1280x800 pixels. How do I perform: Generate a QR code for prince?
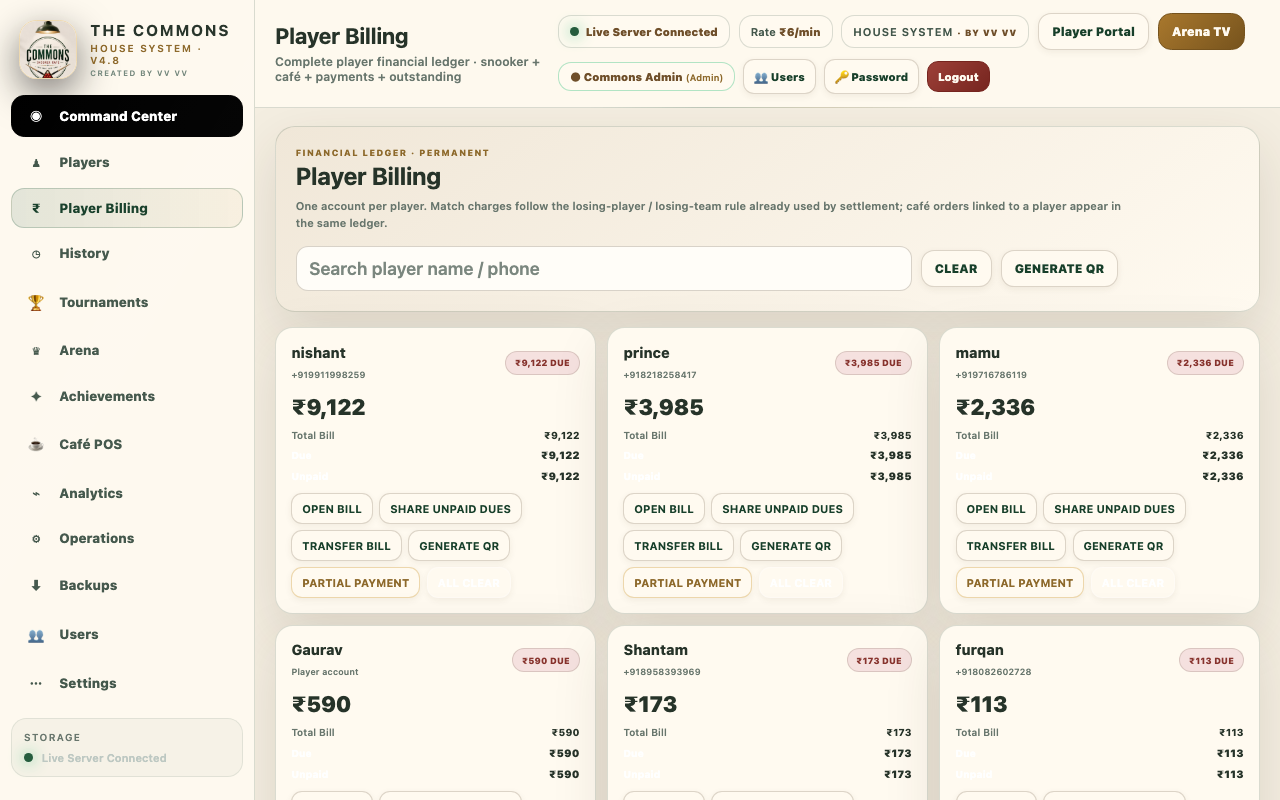(x=791, y=546)
